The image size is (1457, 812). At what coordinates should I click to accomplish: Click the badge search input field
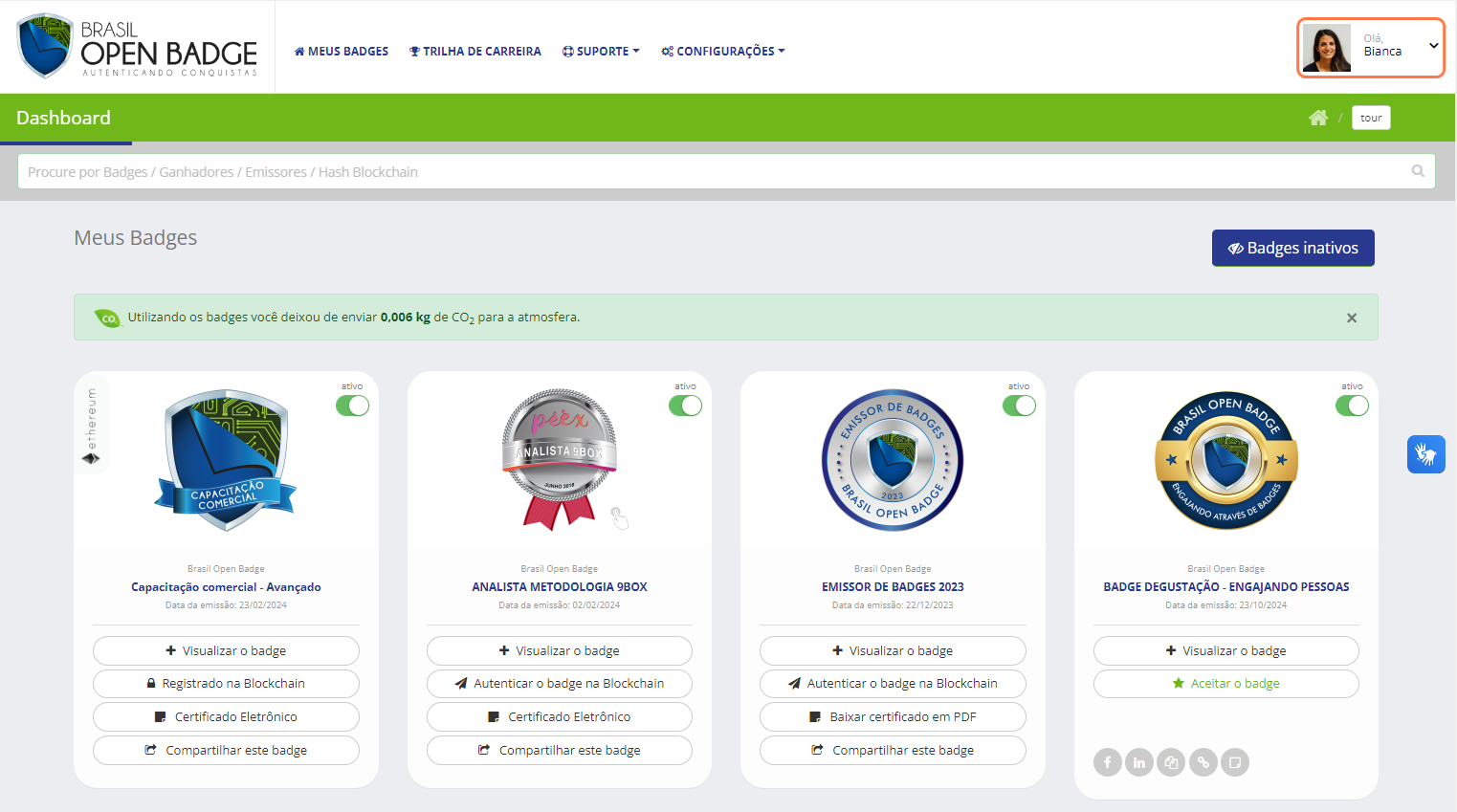point(726,171)
